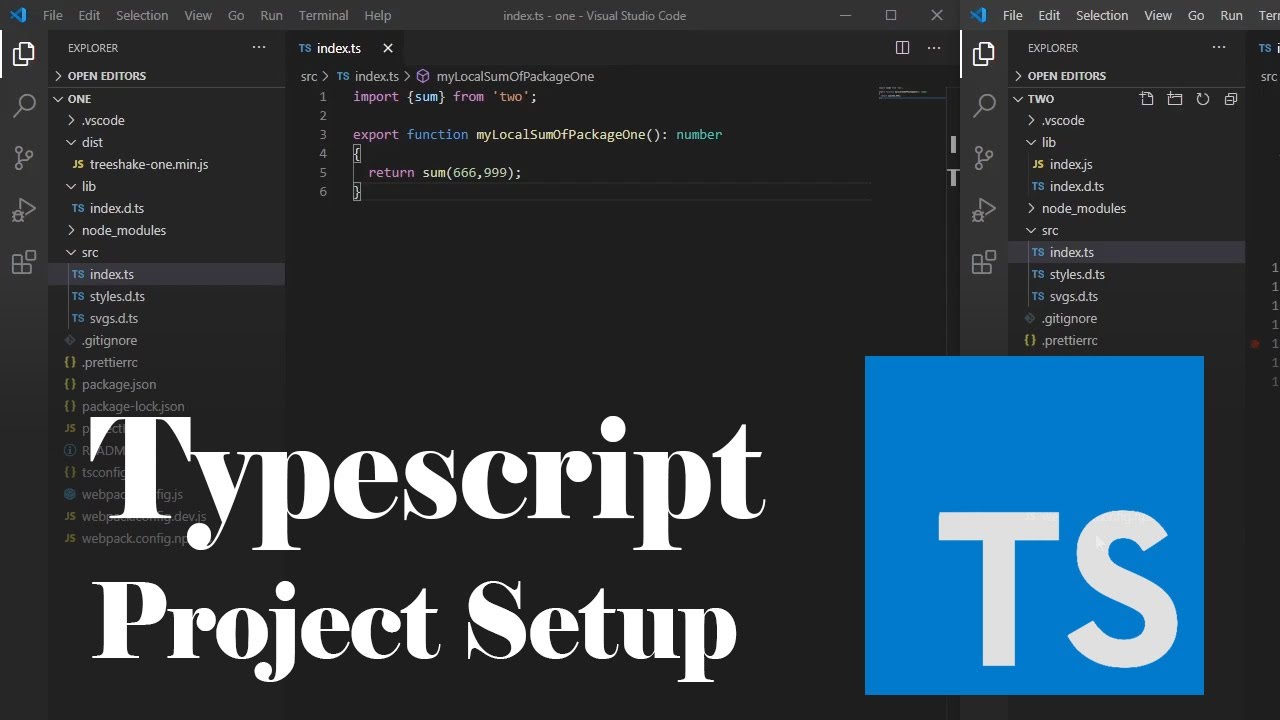The image size is (1280, 720).
Task: Open Selection menu in right window
Action: [x=1102, y=15]
